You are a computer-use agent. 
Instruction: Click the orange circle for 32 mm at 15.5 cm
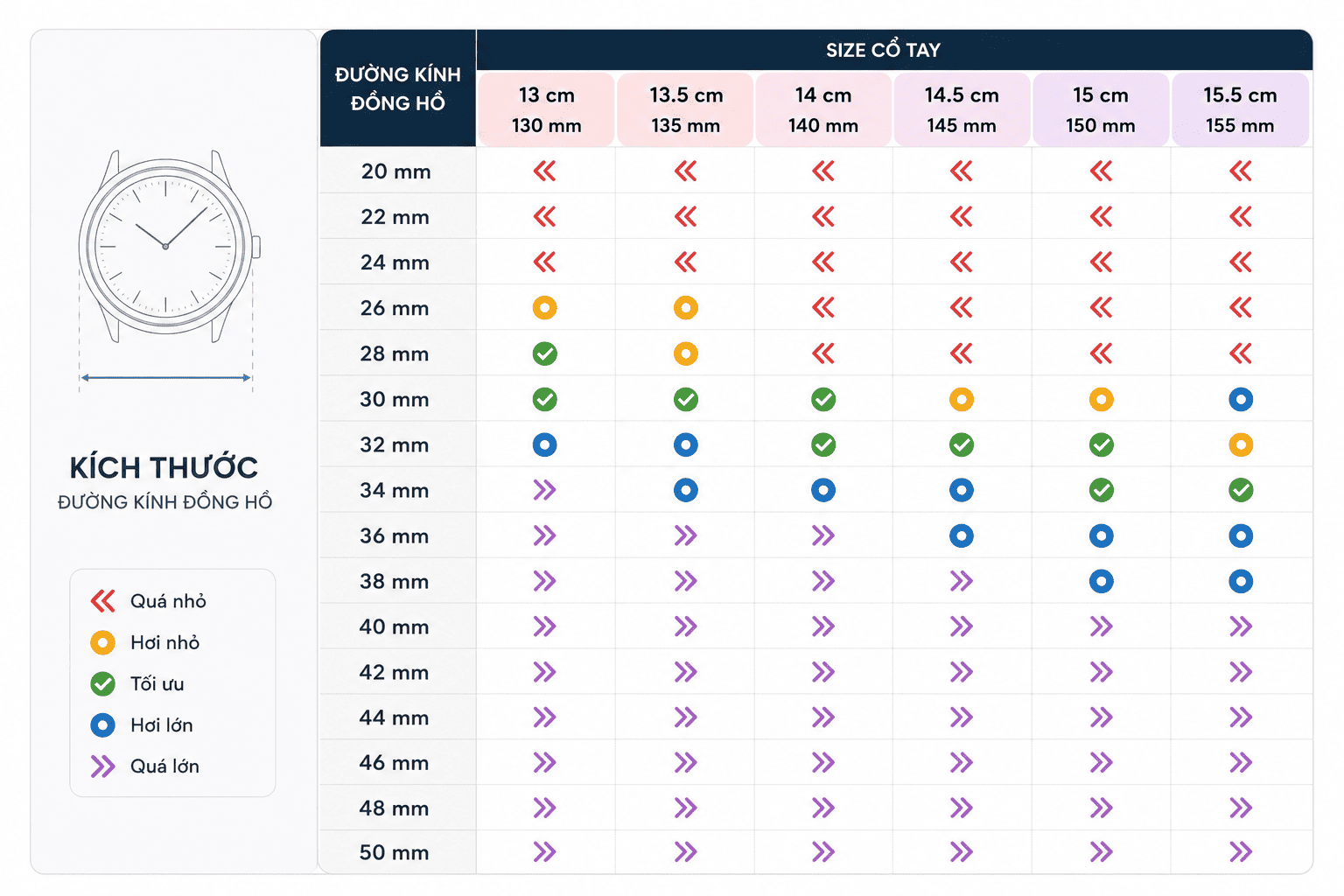tap(1240, 445)
